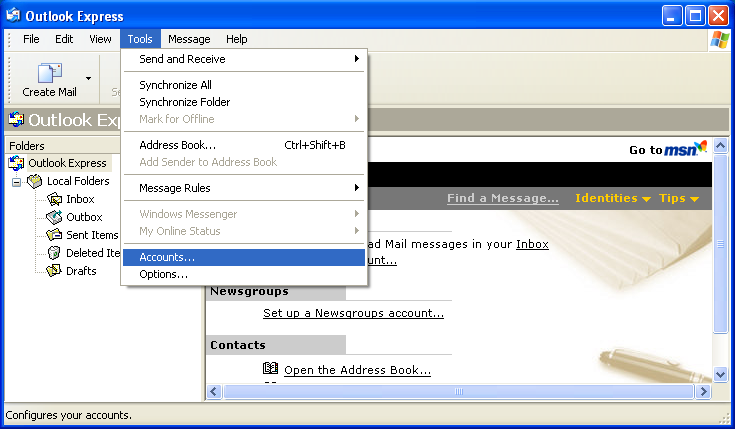
Task: Open the File menu
Action: pyautogui.click(x=31, y=39)
